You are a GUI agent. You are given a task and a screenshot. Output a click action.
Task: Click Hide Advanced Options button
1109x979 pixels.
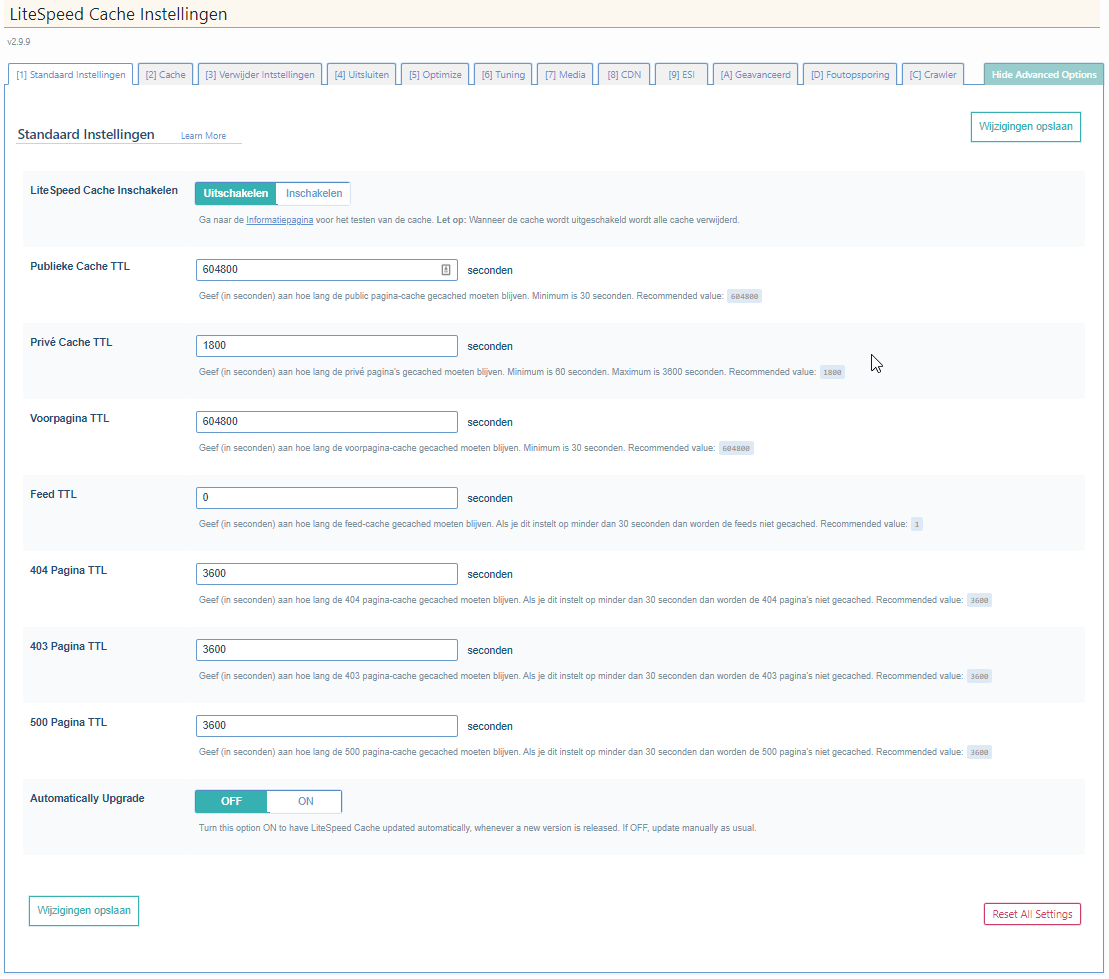[x=1043, y=74]
